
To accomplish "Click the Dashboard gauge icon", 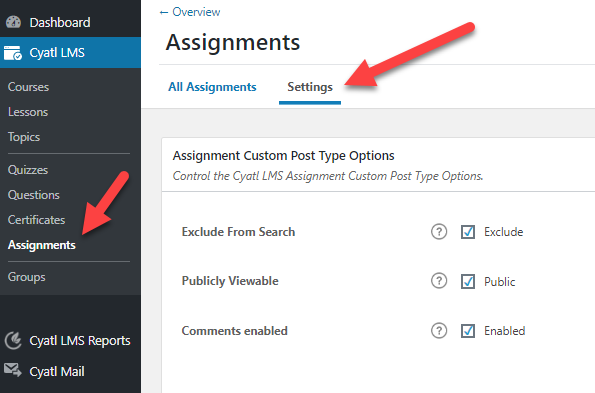I will (x=13, y=22).
